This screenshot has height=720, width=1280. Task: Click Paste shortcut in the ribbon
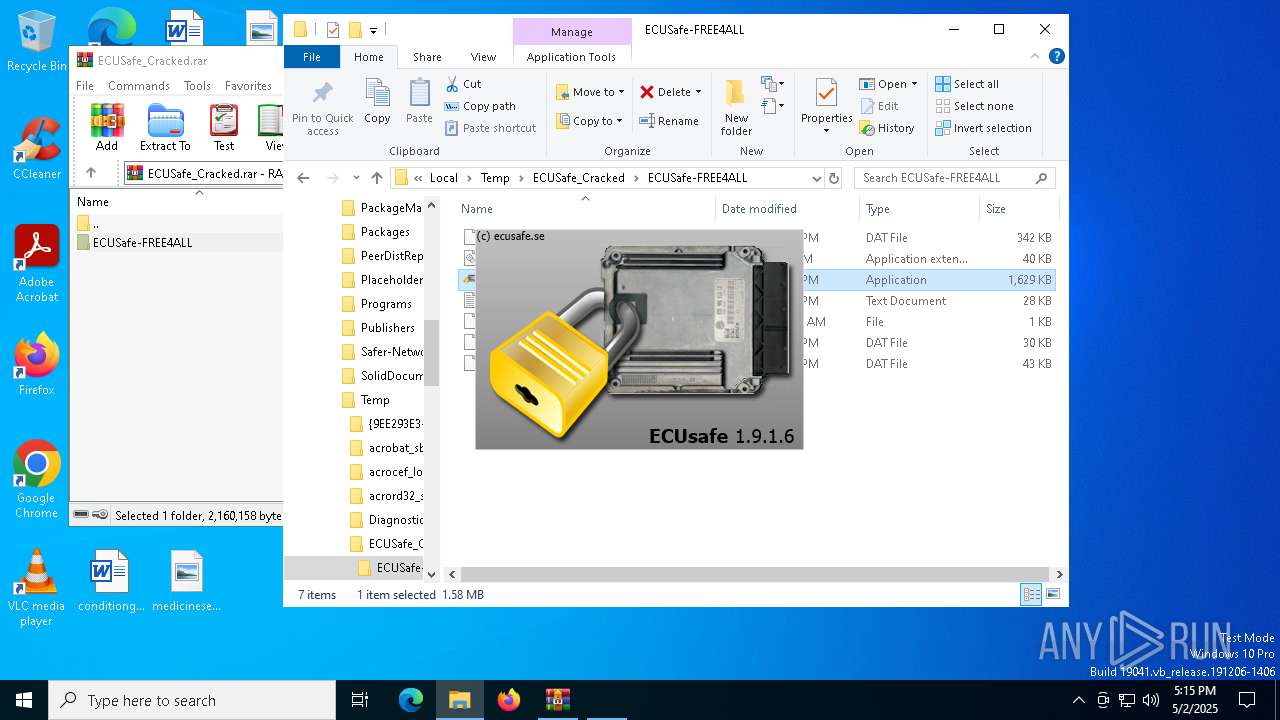tap(490, 128)
